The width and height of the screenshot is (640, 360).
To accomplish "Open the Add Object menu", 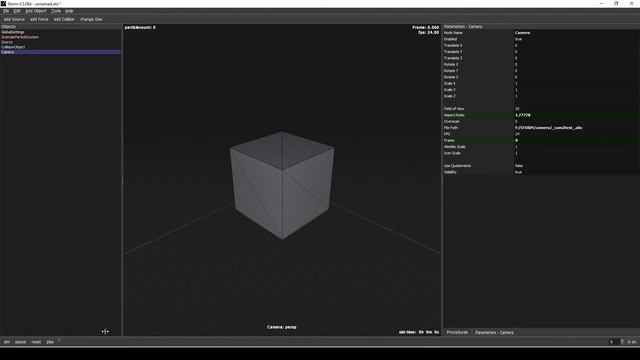I will pos(36,11).
